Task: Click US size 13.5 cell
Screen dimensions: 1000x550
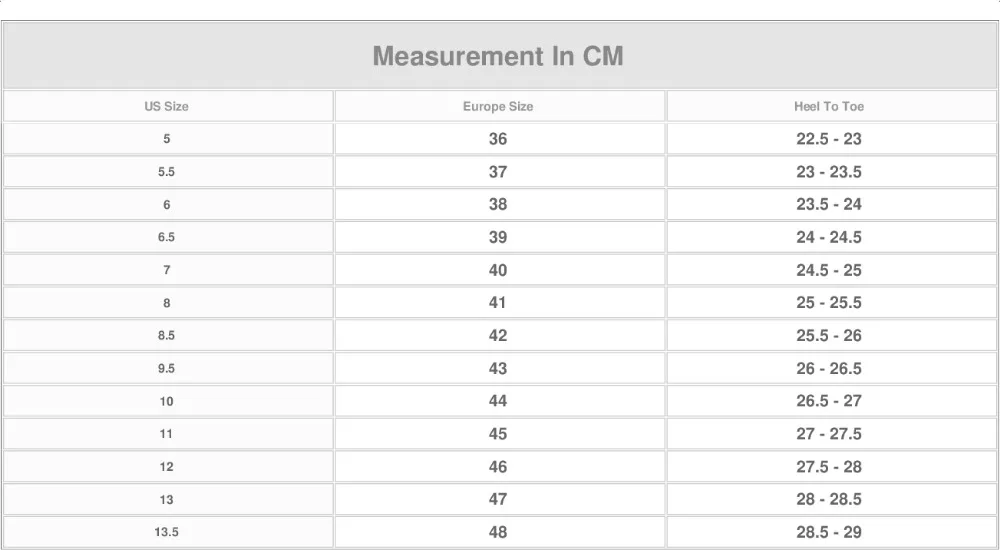Action: [167, 531]
